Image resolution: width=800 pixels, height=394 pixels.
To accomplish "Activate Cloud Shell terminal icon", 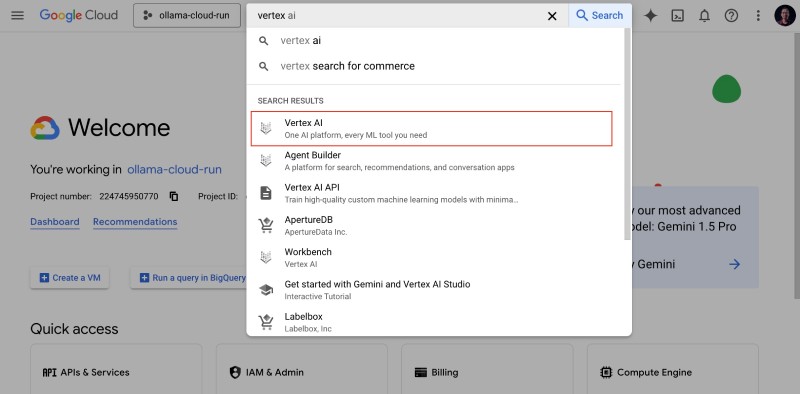I will click(678, 16).
